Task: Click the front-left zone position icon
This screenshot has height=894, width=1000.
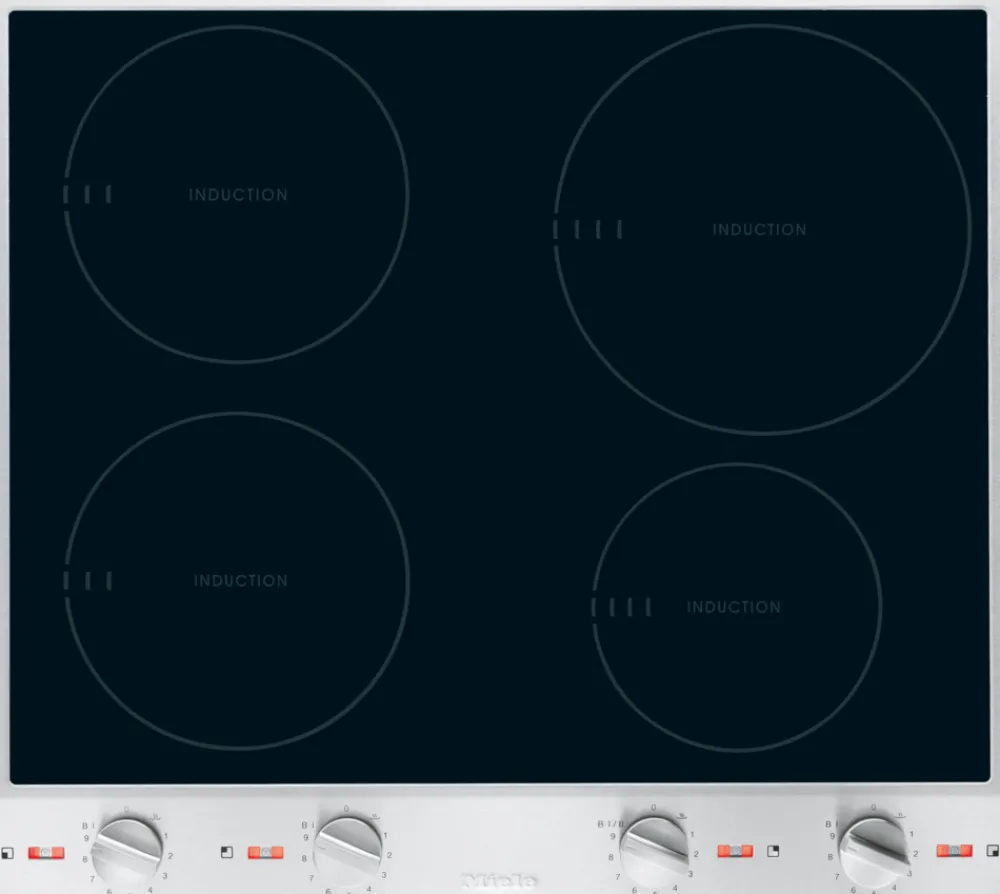Action: pos(8,853)
